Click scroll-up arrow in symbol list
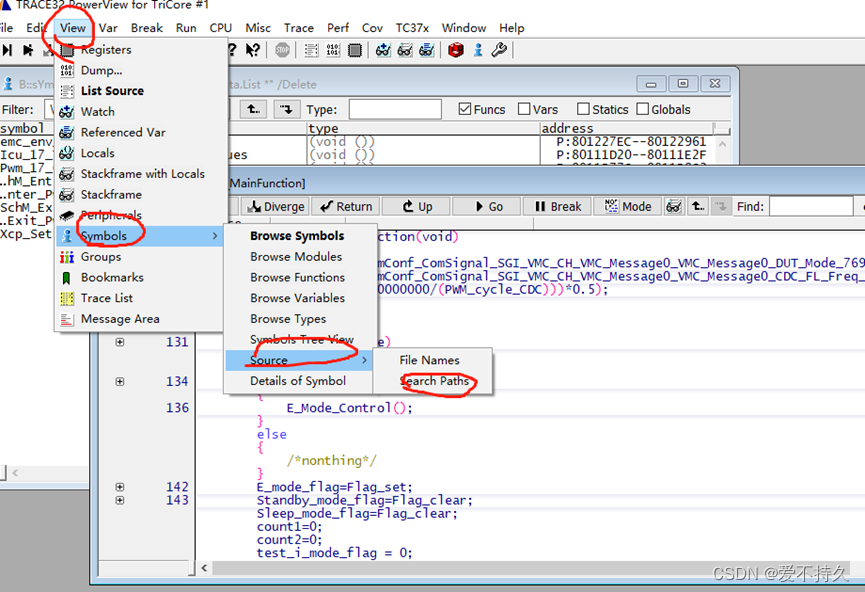This screenshot has height=592, width=865. [722, 144]
